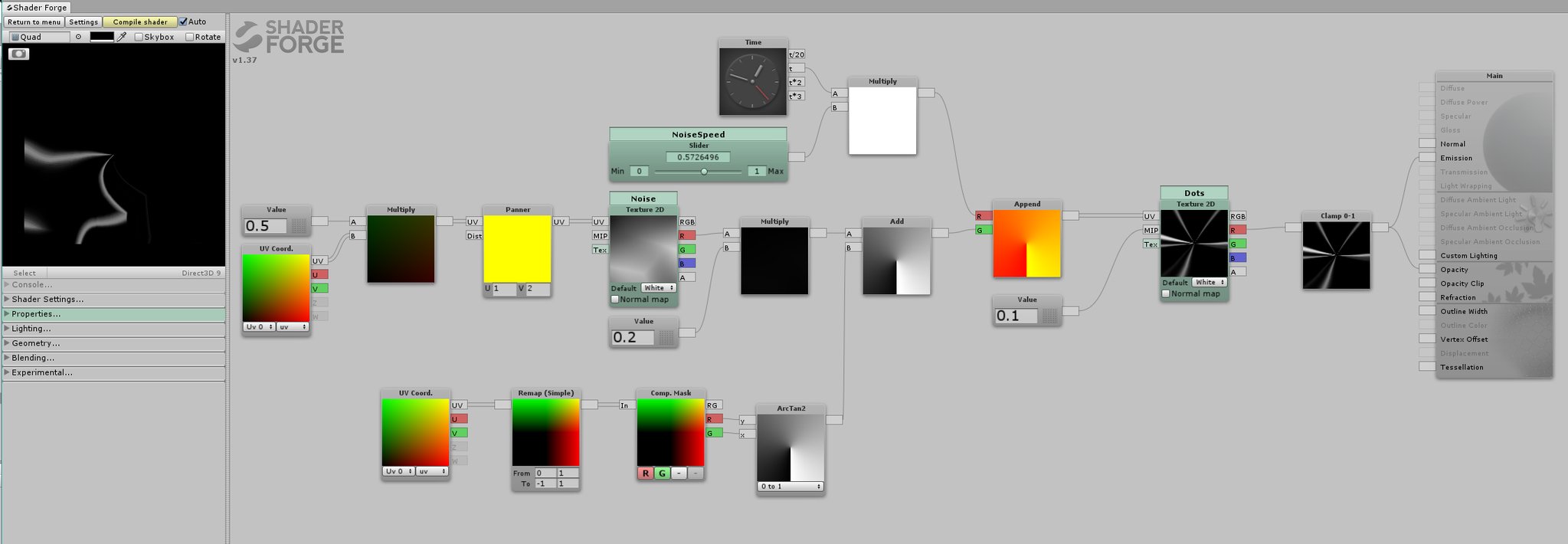Image resolution: width=1568 pixels, height=544 pixels.
Task: Click the green G channel button on Comp. Mask
Action: [662, 474]
